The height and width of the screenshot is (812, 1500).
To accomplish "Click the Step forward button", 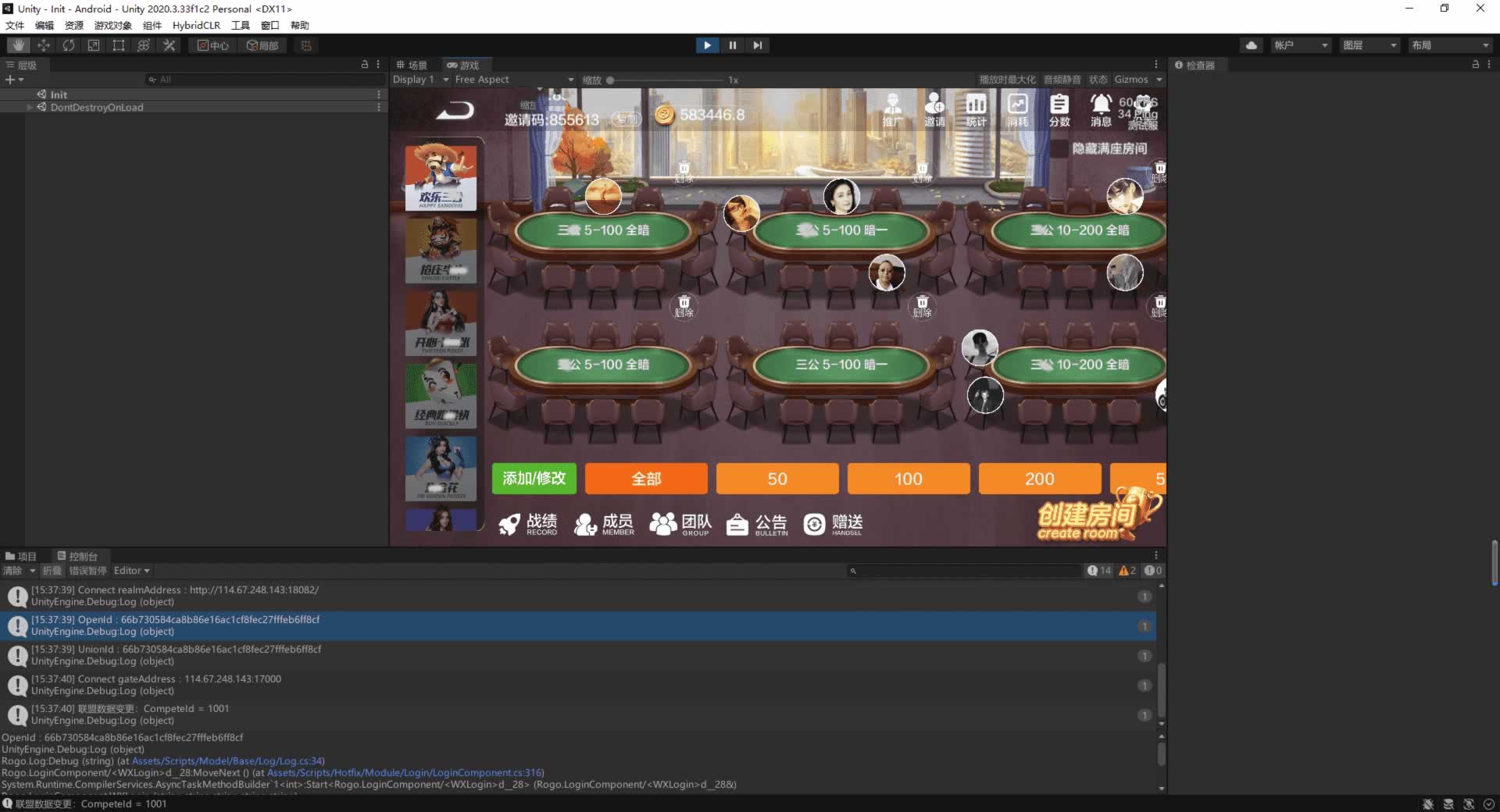I will point(757,45).
